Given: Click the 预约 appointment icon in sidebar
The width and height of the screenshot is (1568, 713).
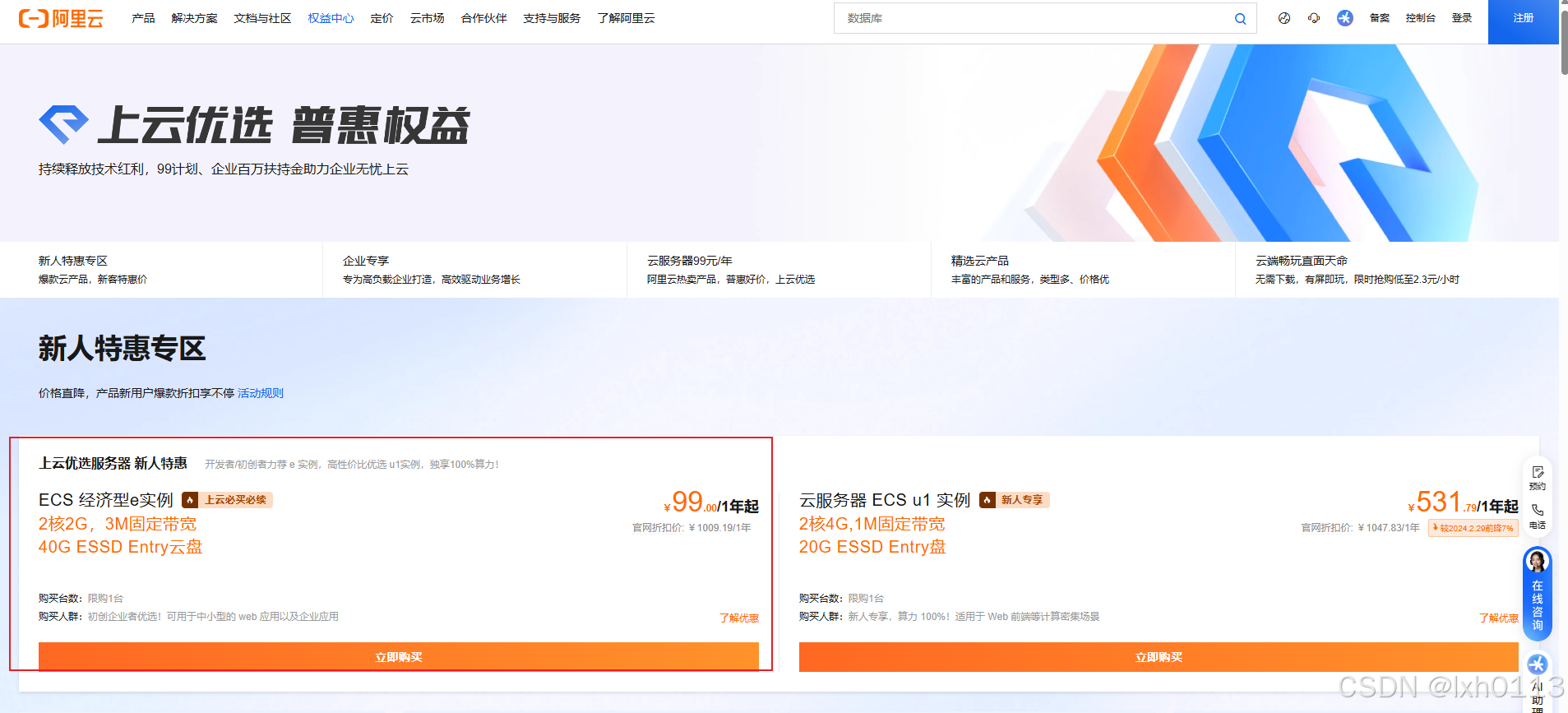Looking at the screenshot, I should coord(1538,477).
